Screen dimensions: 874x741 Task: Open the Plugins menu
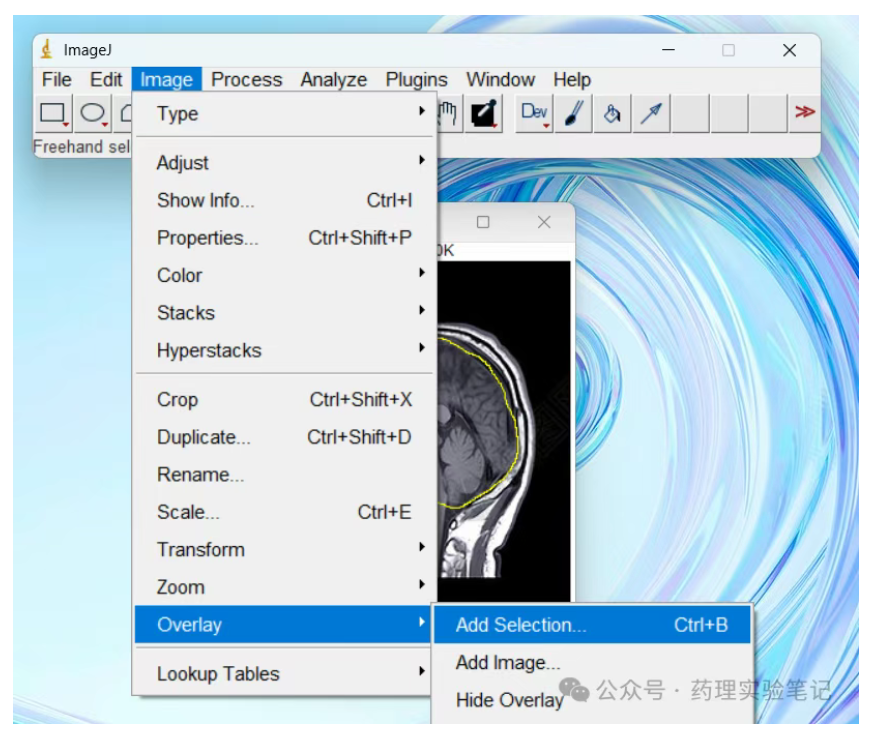click(x=416, y=80)
